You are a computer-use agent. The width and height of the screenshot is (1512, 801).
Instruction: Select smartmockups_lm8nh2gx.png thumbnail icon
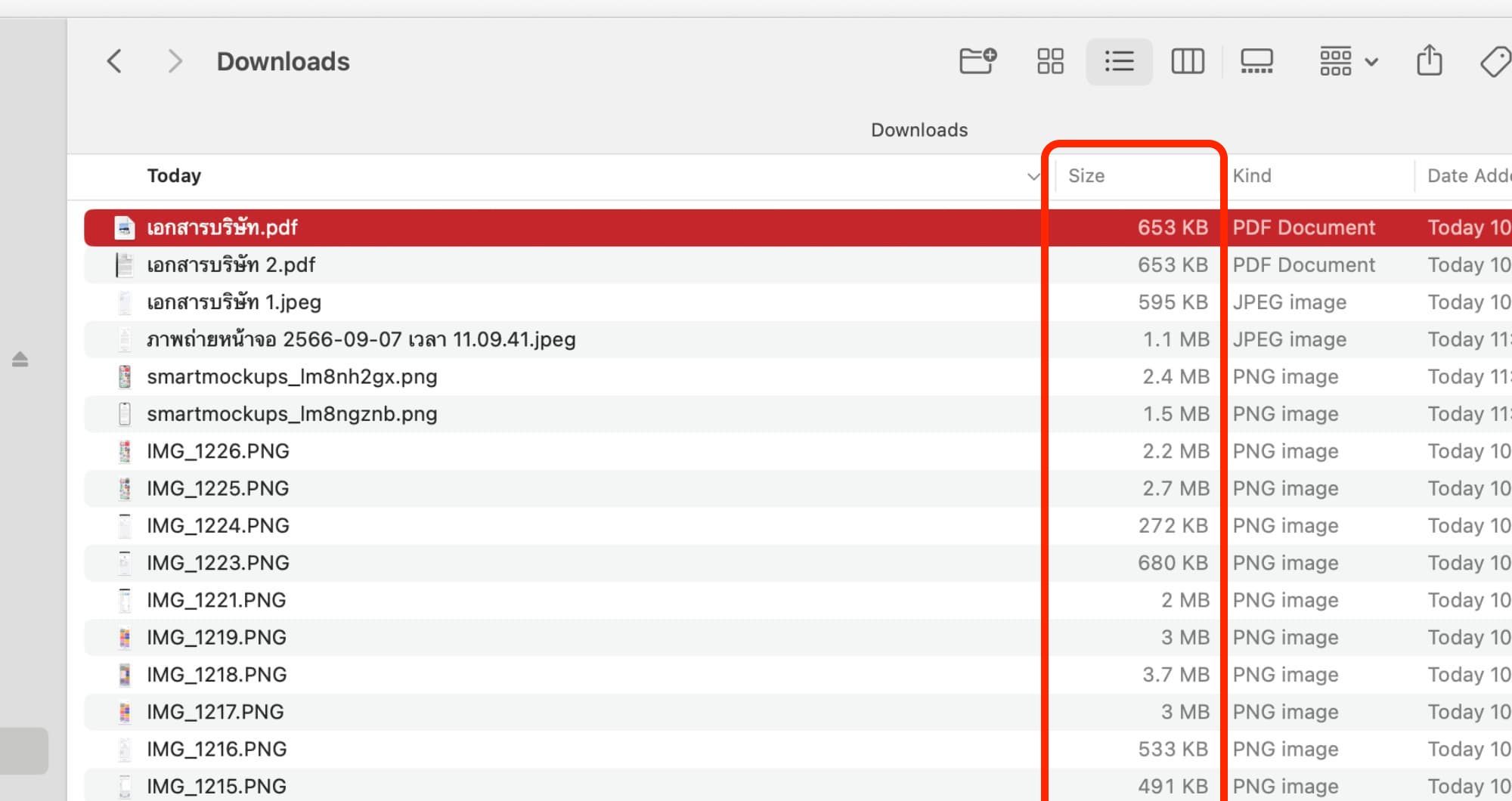click(x=125, y=376)
